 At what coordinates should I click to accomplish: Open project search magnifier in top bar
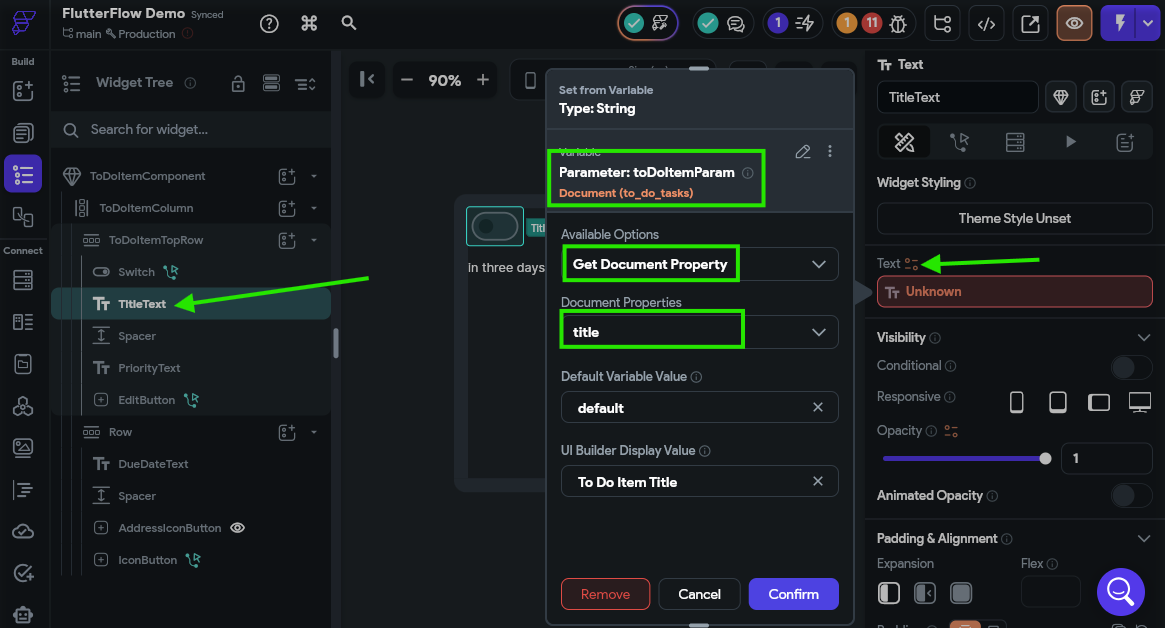348,23
